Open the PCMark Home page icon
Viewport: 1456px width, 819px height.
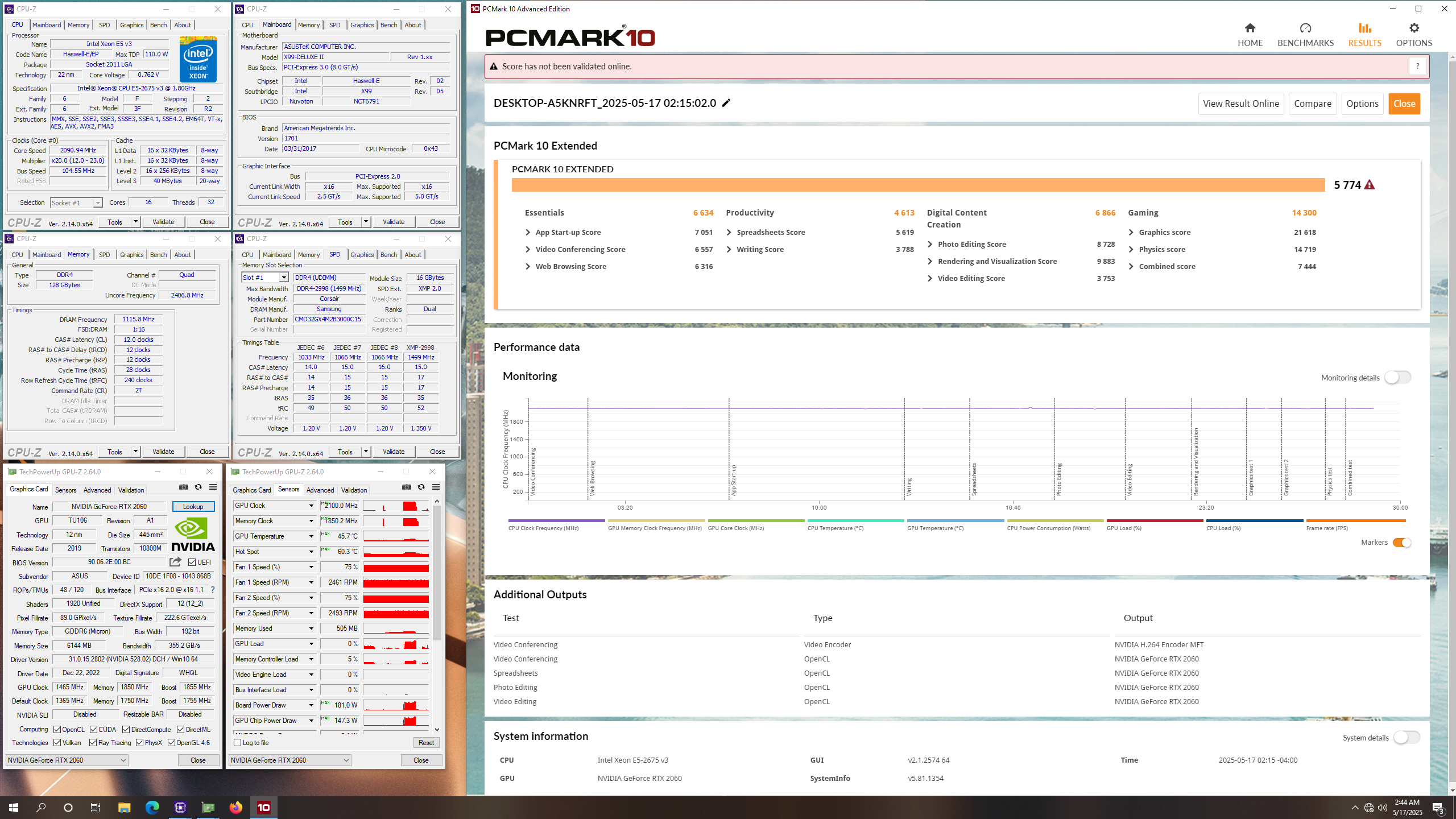pos(1250,28)
